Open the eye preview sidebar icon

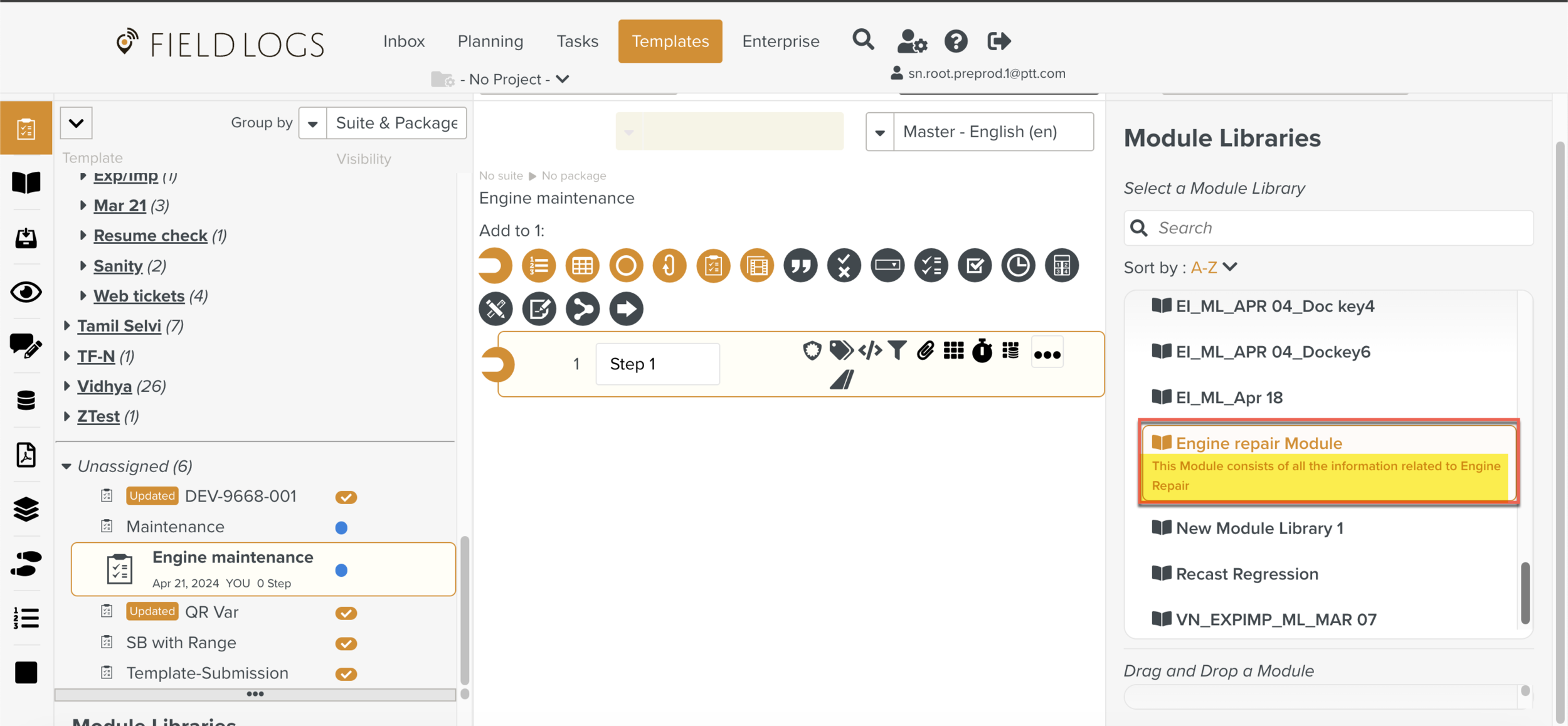pyautogui.click(x=26, y=292)
